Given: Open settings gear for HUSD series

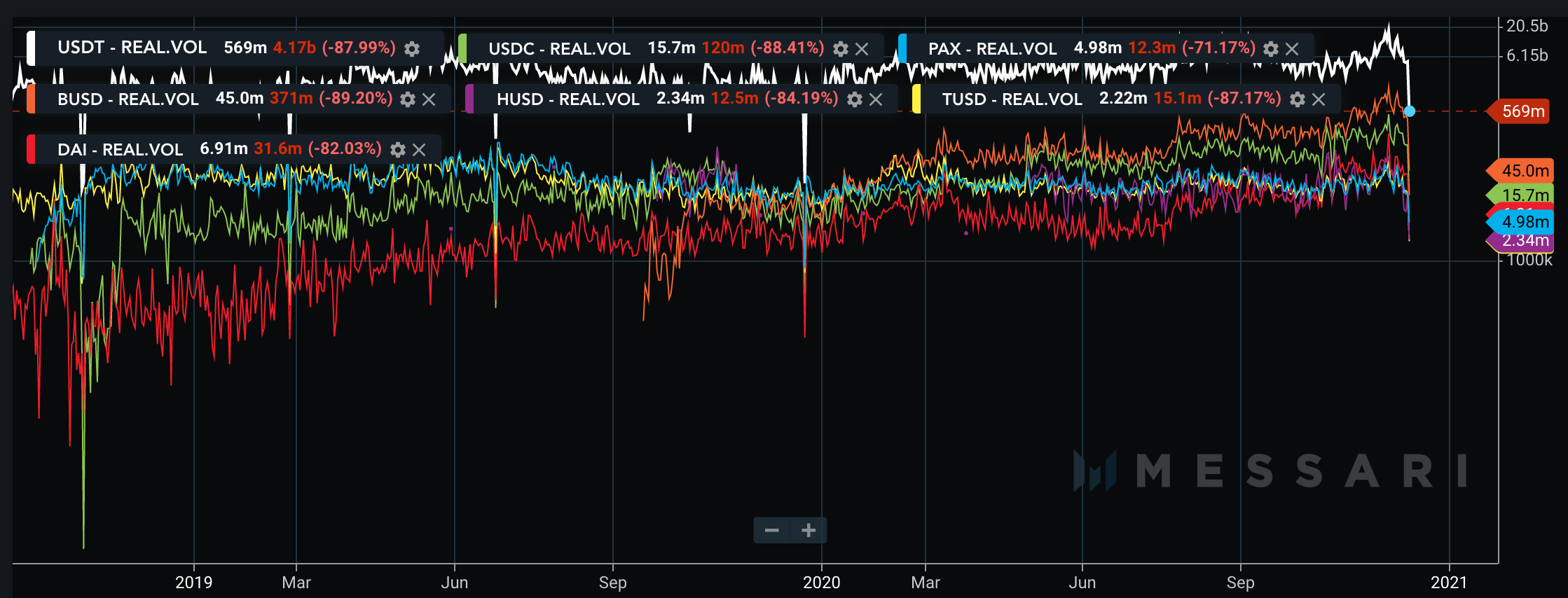Looking at the screenshot, I should click(x=854, y=99).
